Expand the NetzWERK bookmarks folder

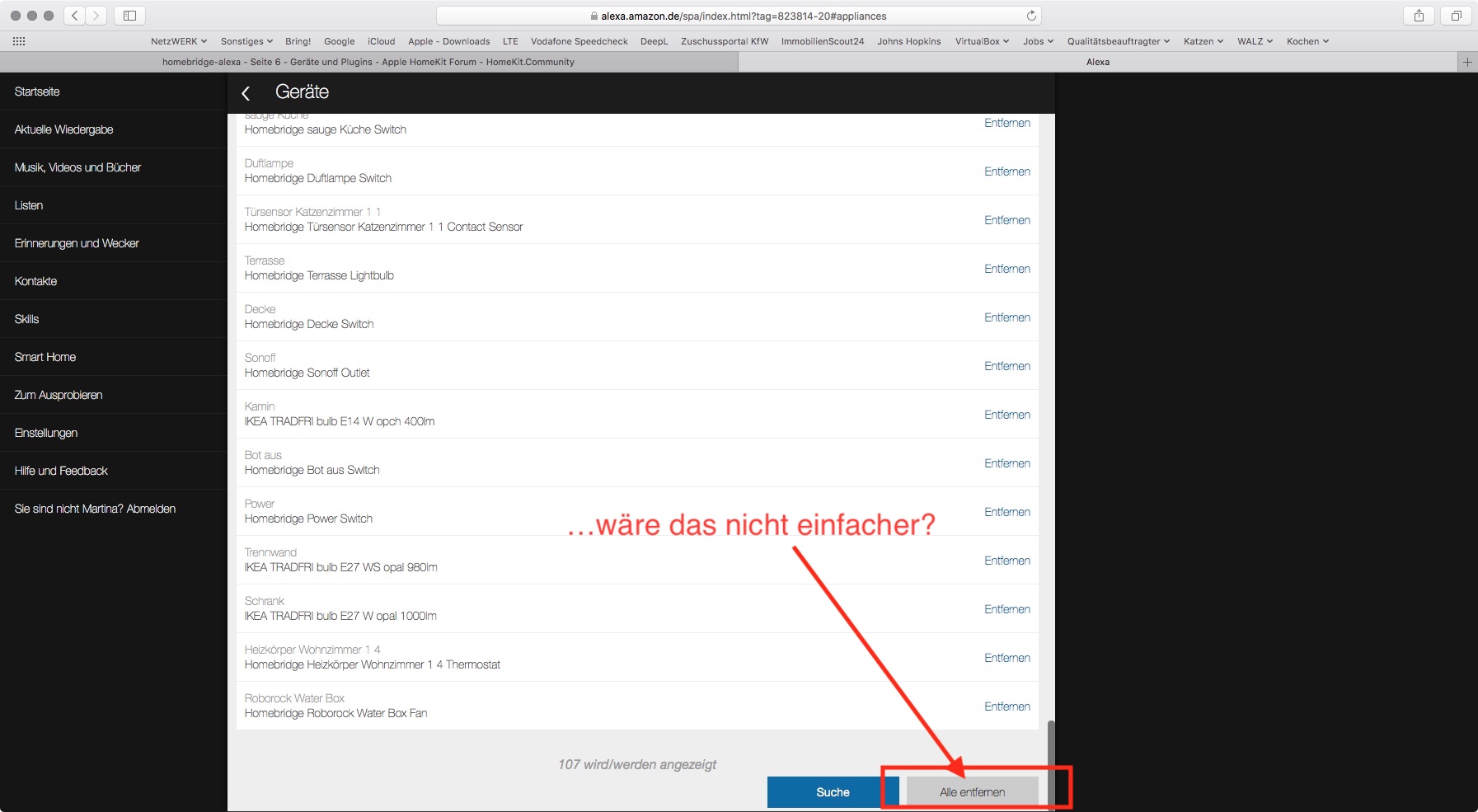click(x=179, y=41)
